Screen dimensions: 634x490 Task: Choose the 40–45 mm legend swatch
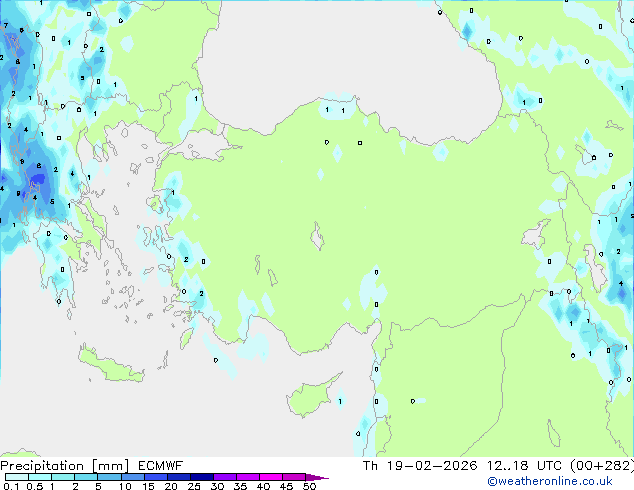[271, 477]
